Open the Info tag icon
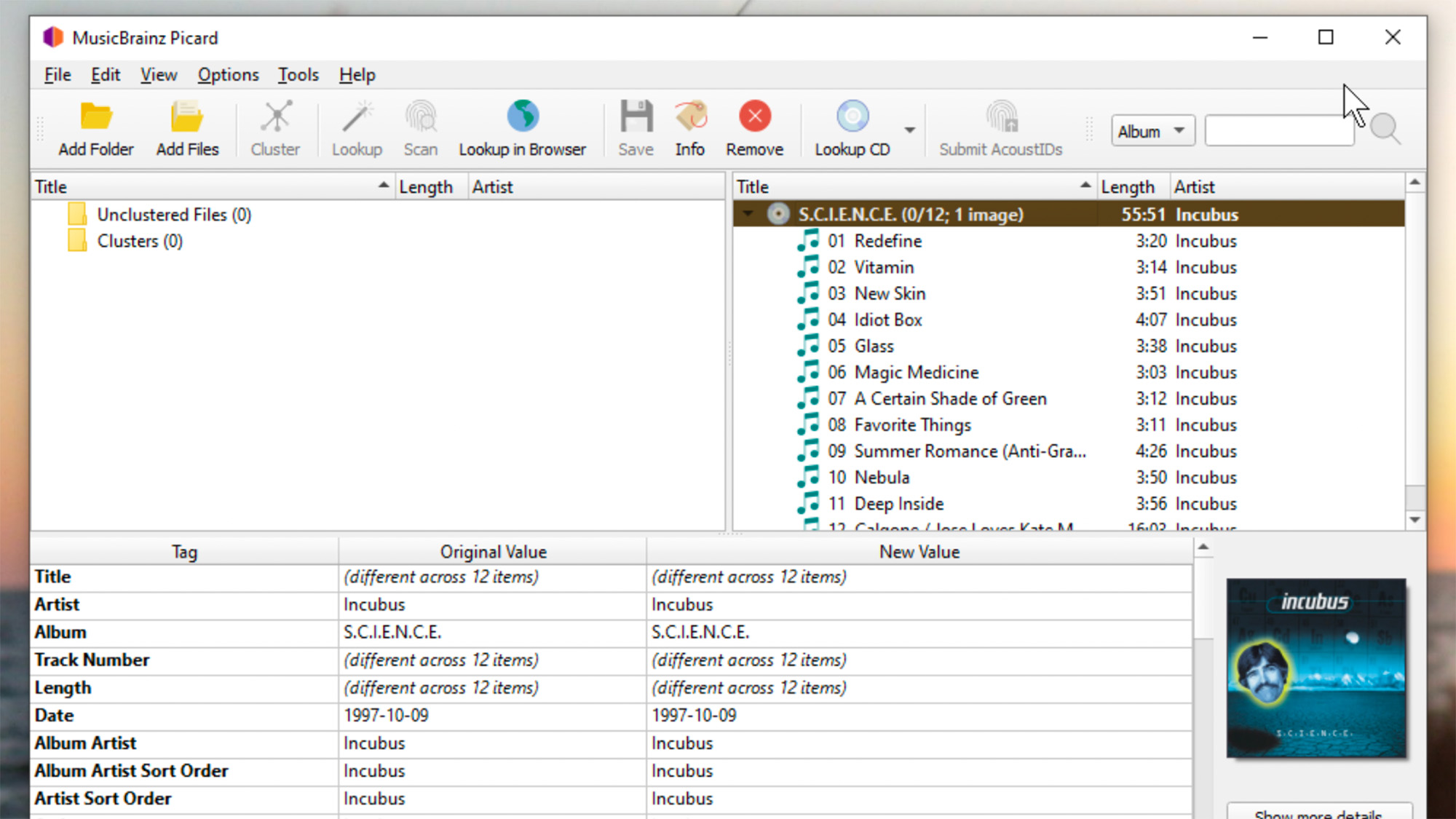 click(x=689, y=116)
